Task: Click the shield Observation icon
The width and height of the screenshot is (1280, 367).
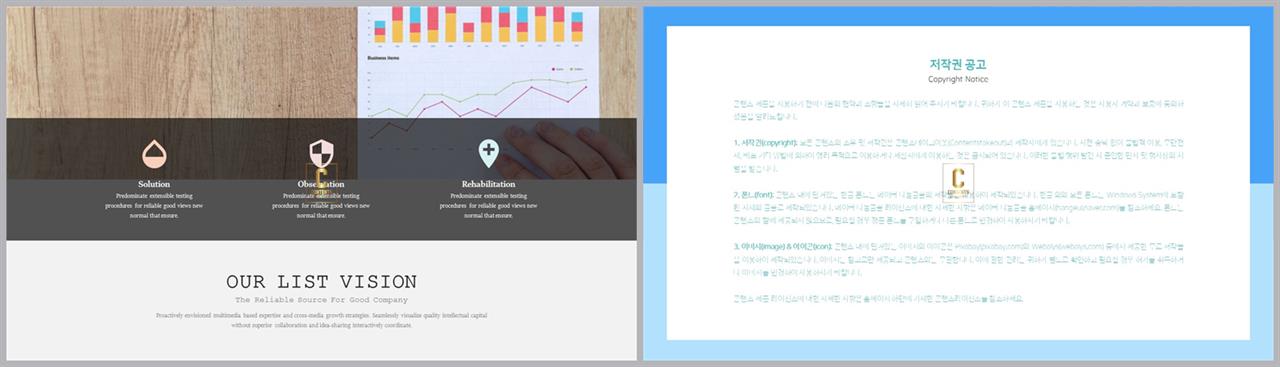Action: coord(321,154)
